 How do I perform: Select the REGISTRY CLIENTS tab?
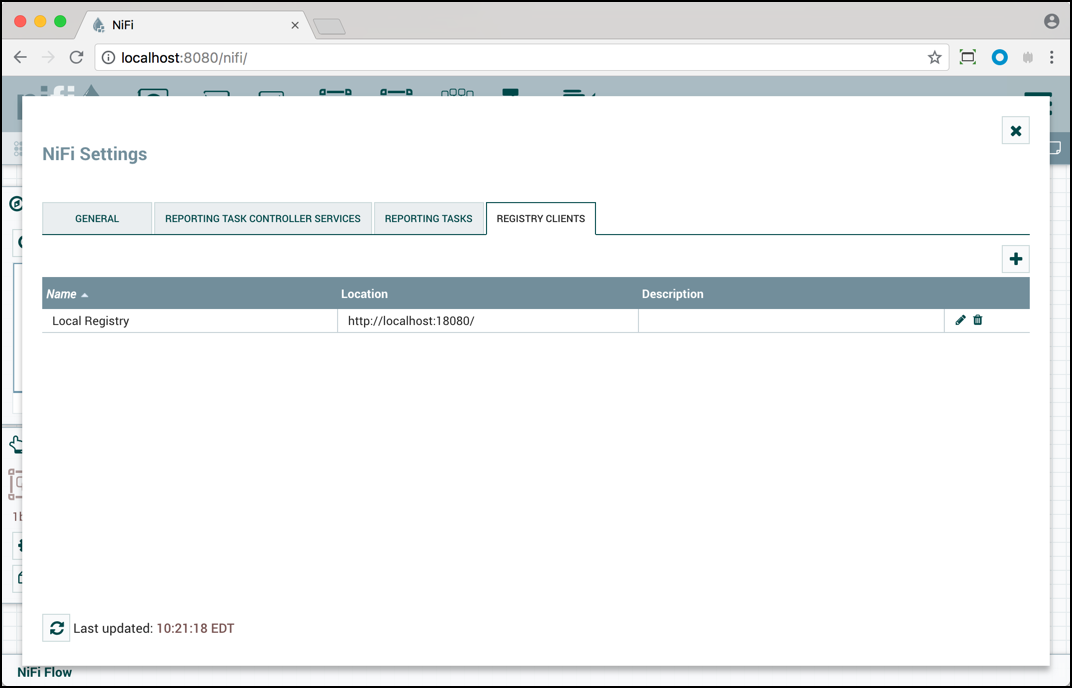pos(540,218)
